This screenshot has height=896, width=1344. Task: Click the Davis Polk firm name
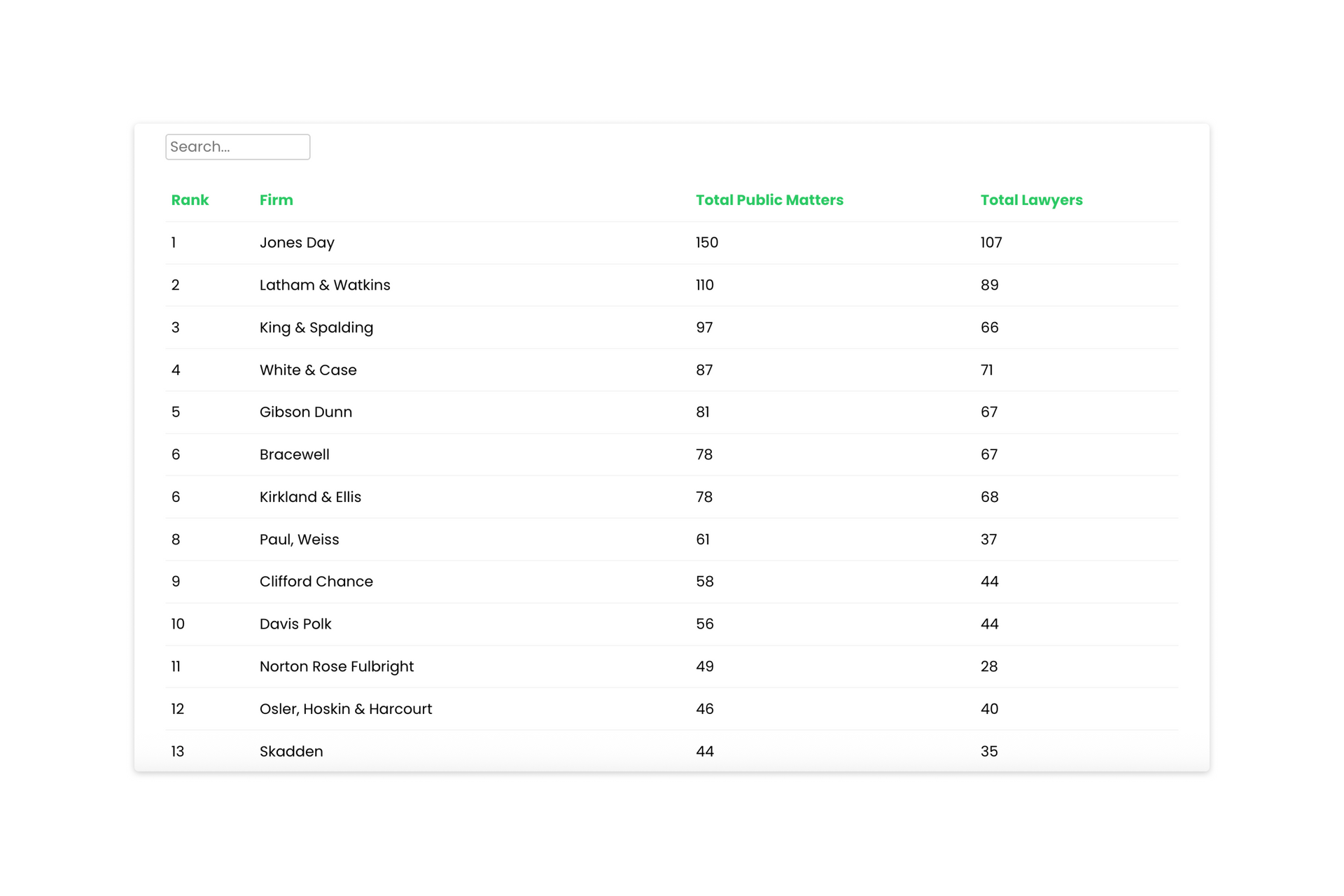pos(295,624)
